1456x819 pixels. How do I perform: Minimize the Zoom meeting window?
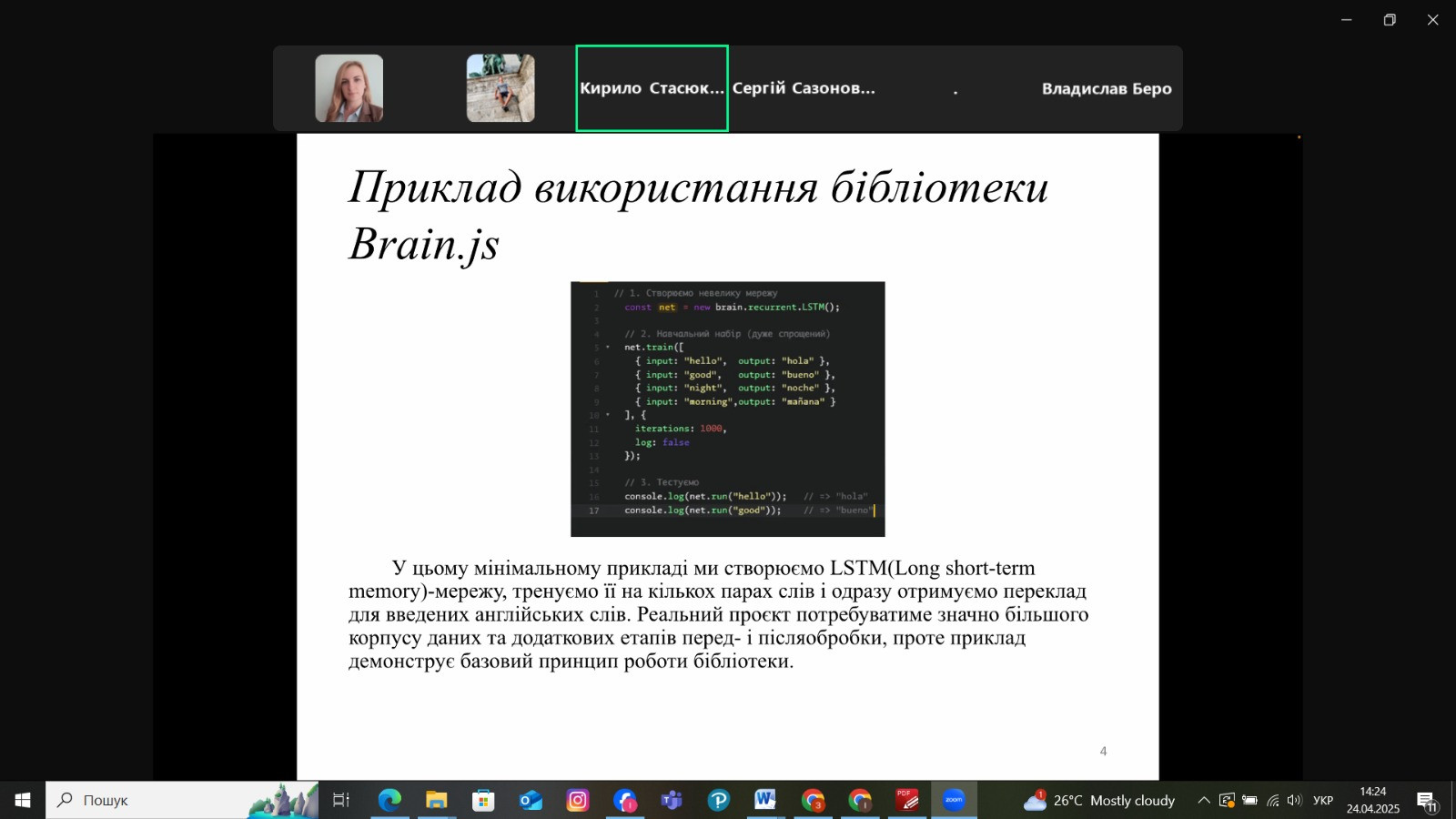1347,20
